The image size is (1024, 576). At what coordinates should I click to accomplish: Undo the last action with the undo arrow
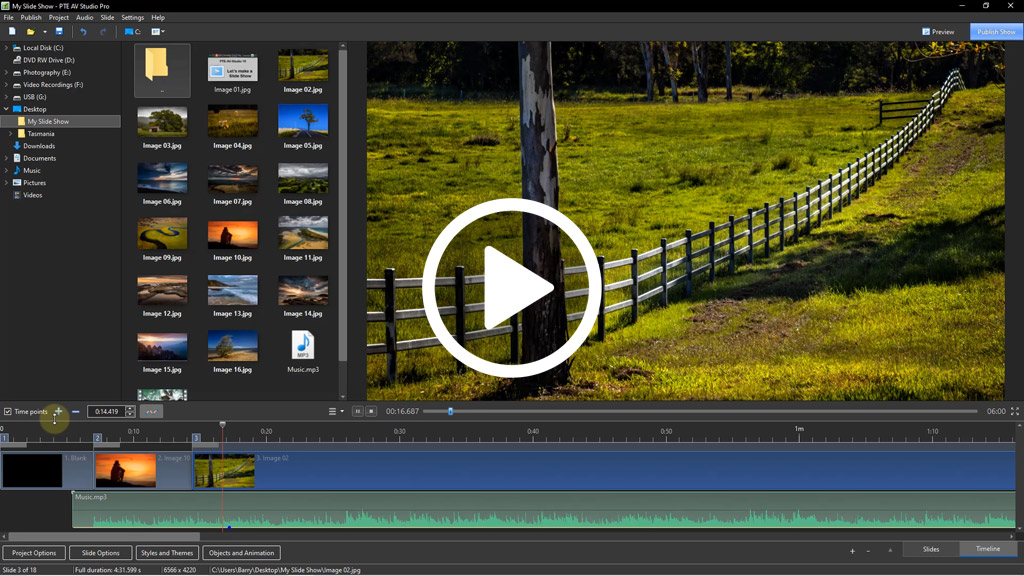pos(83,31)
